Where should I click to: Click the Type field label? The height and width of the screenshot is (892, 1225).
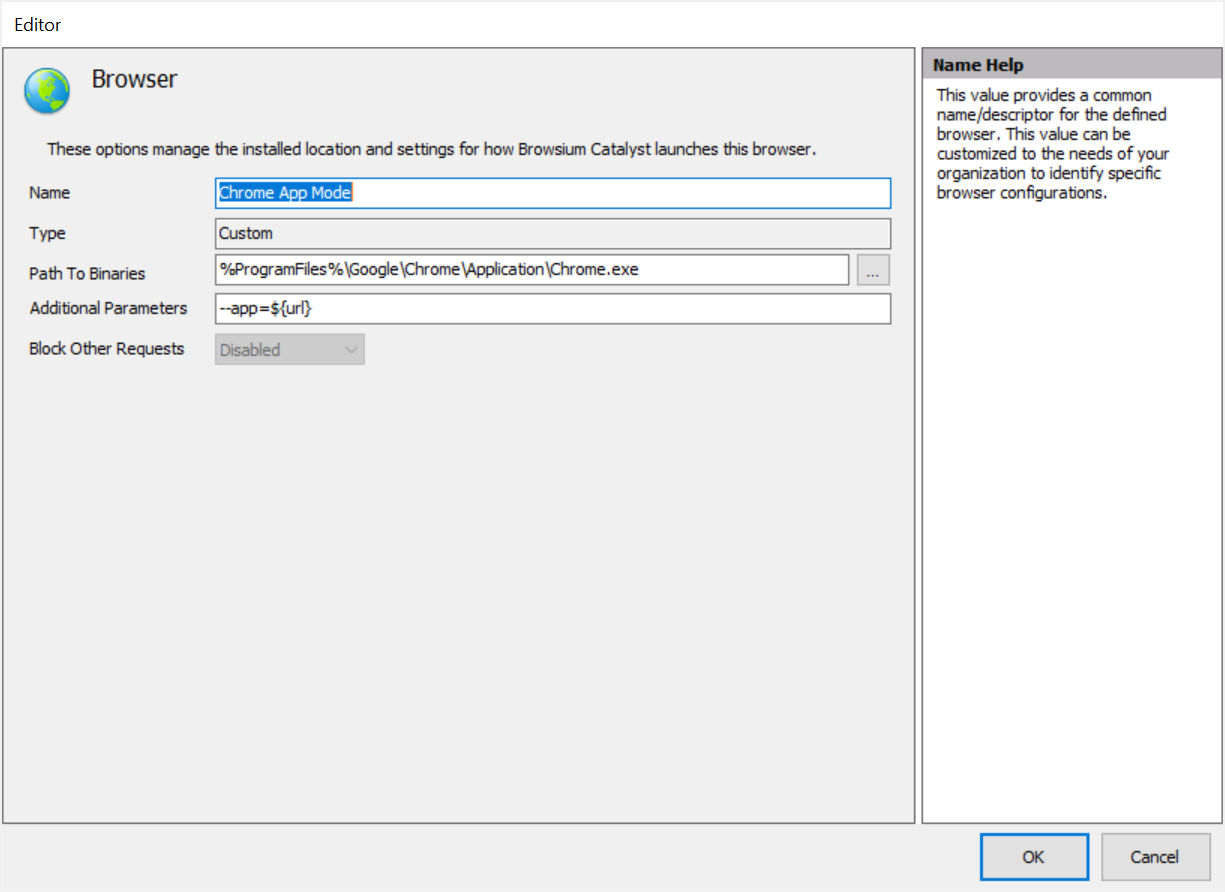click(48, 233)
